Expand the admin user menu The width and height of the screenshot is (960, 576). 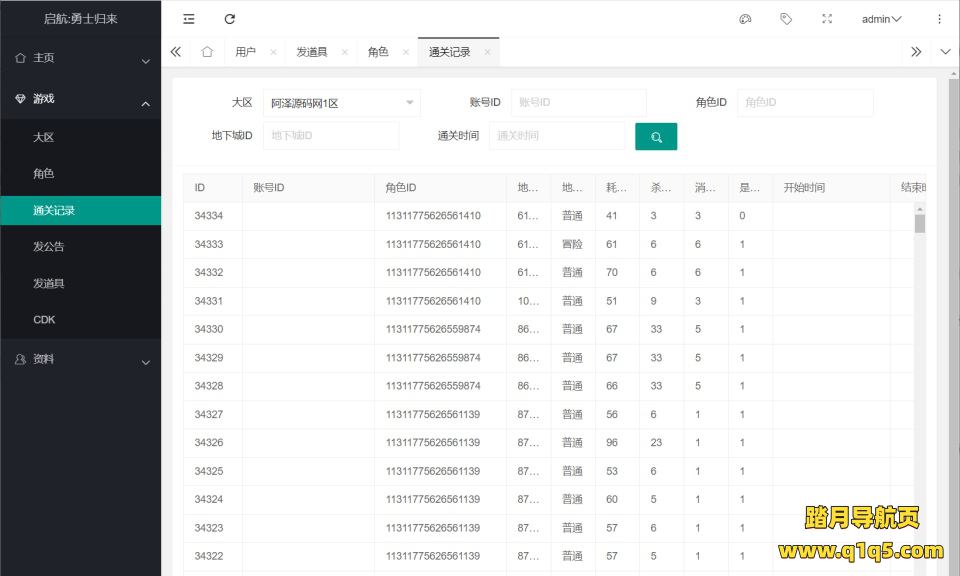881,19
